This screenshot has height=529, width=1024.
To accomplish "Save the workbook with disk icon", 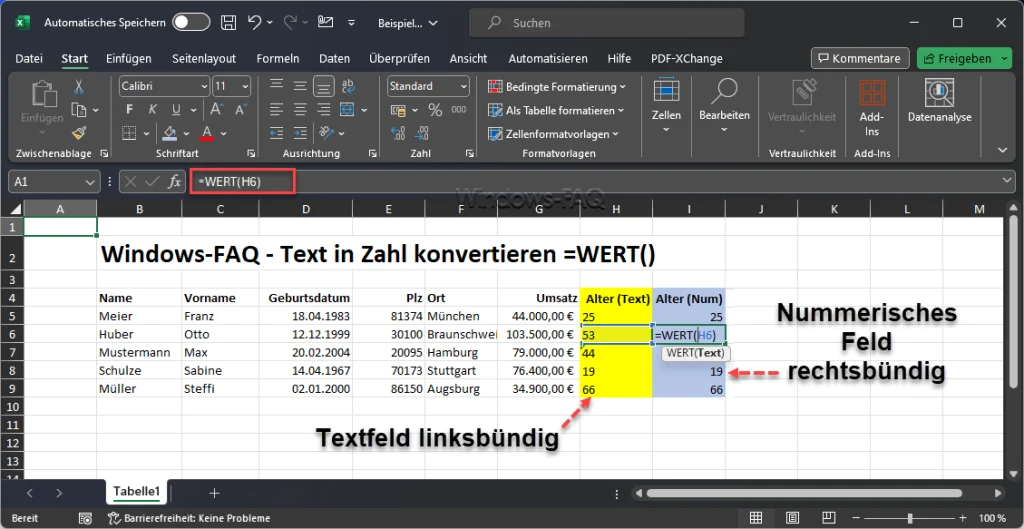I will [229, 22].
